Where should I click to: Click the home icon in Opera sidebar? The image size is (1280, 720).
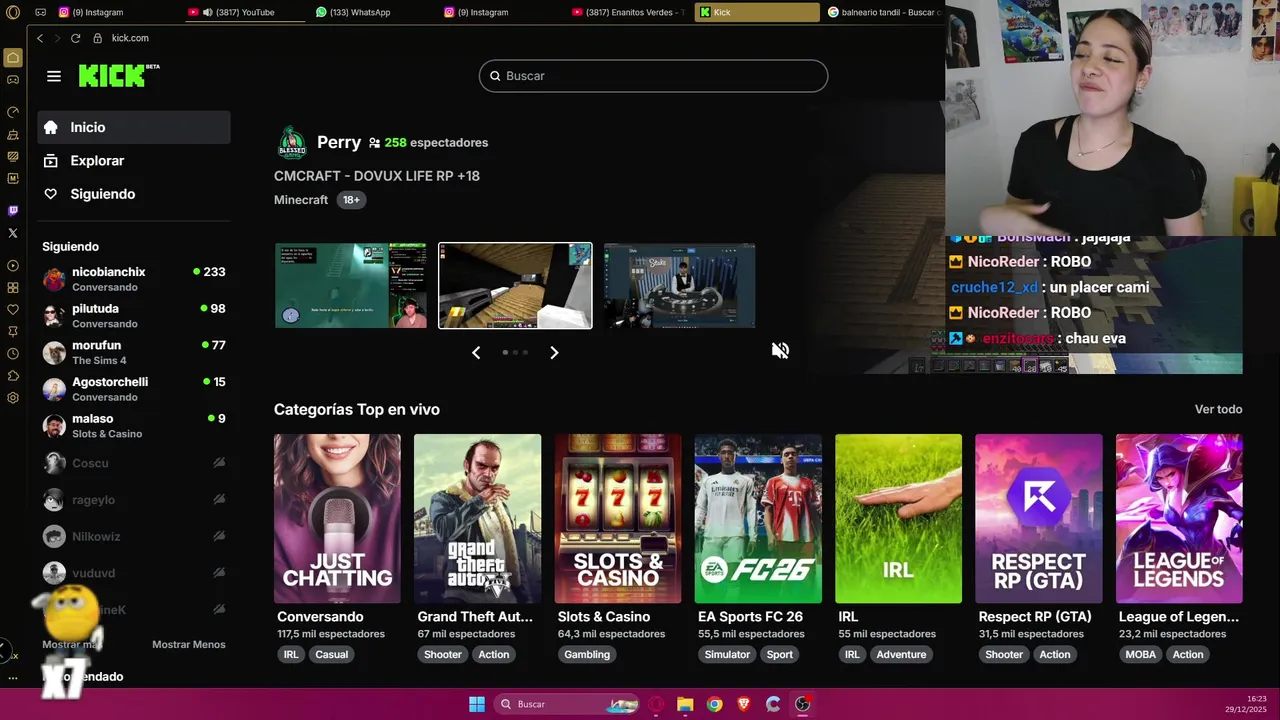coord(13,58)
